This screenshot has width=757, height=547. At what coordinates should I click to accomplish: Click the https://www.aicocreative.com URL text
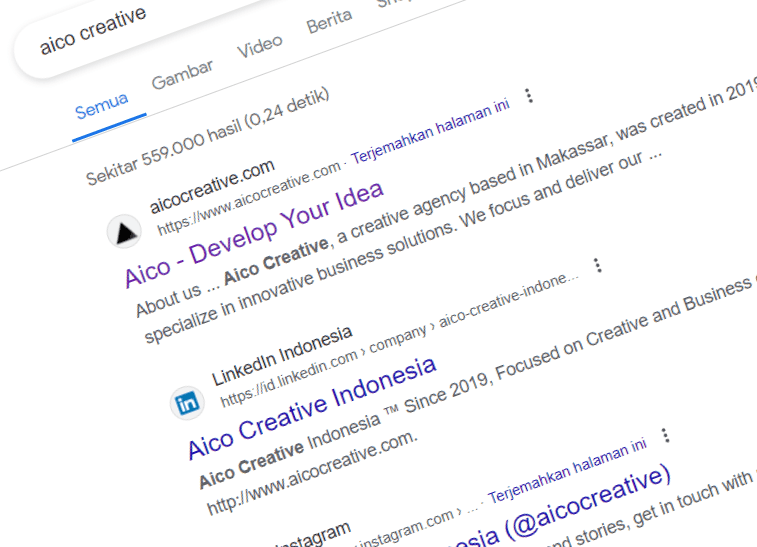coord(248,199)
